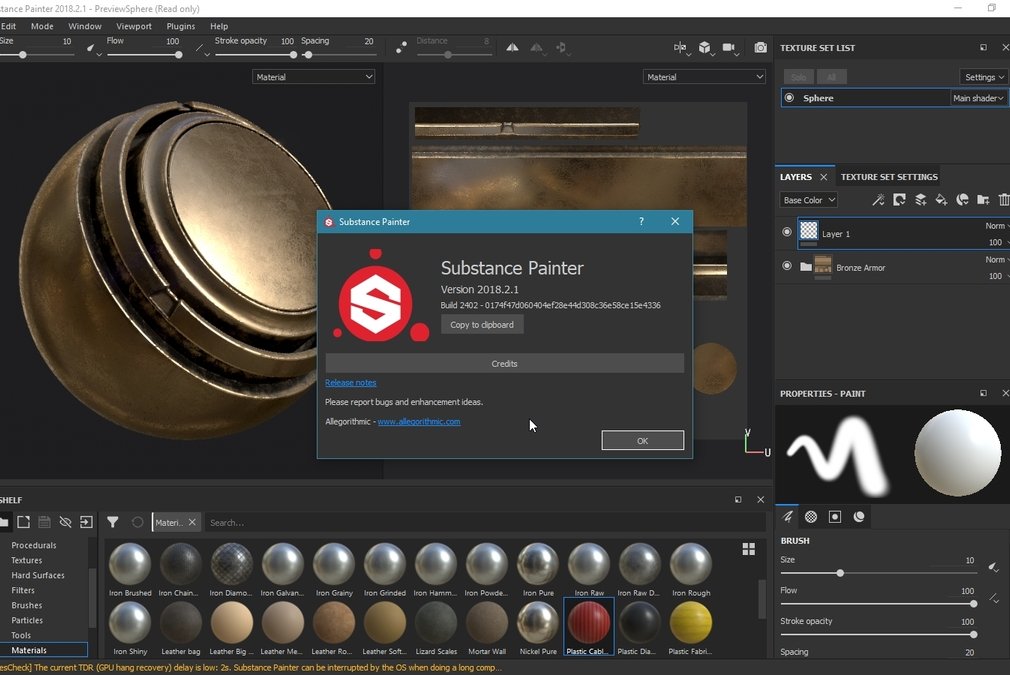Open the Base Color channel dropdown
Viewport: 1010px width, 675px height.
(808, 200)
